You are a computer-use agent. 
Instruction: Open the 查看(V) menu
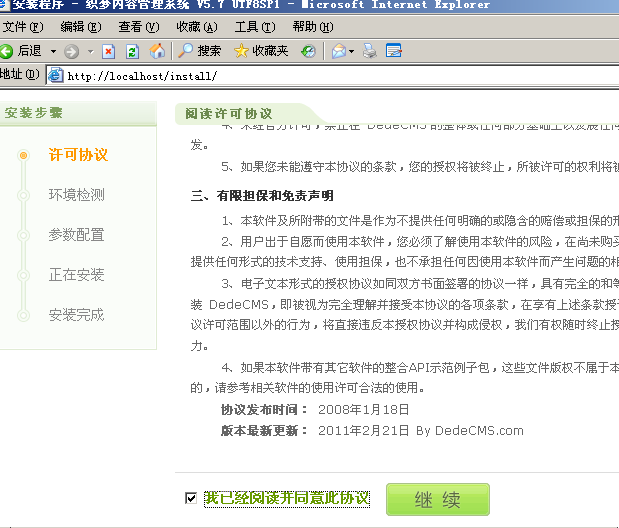coord(139,27)
